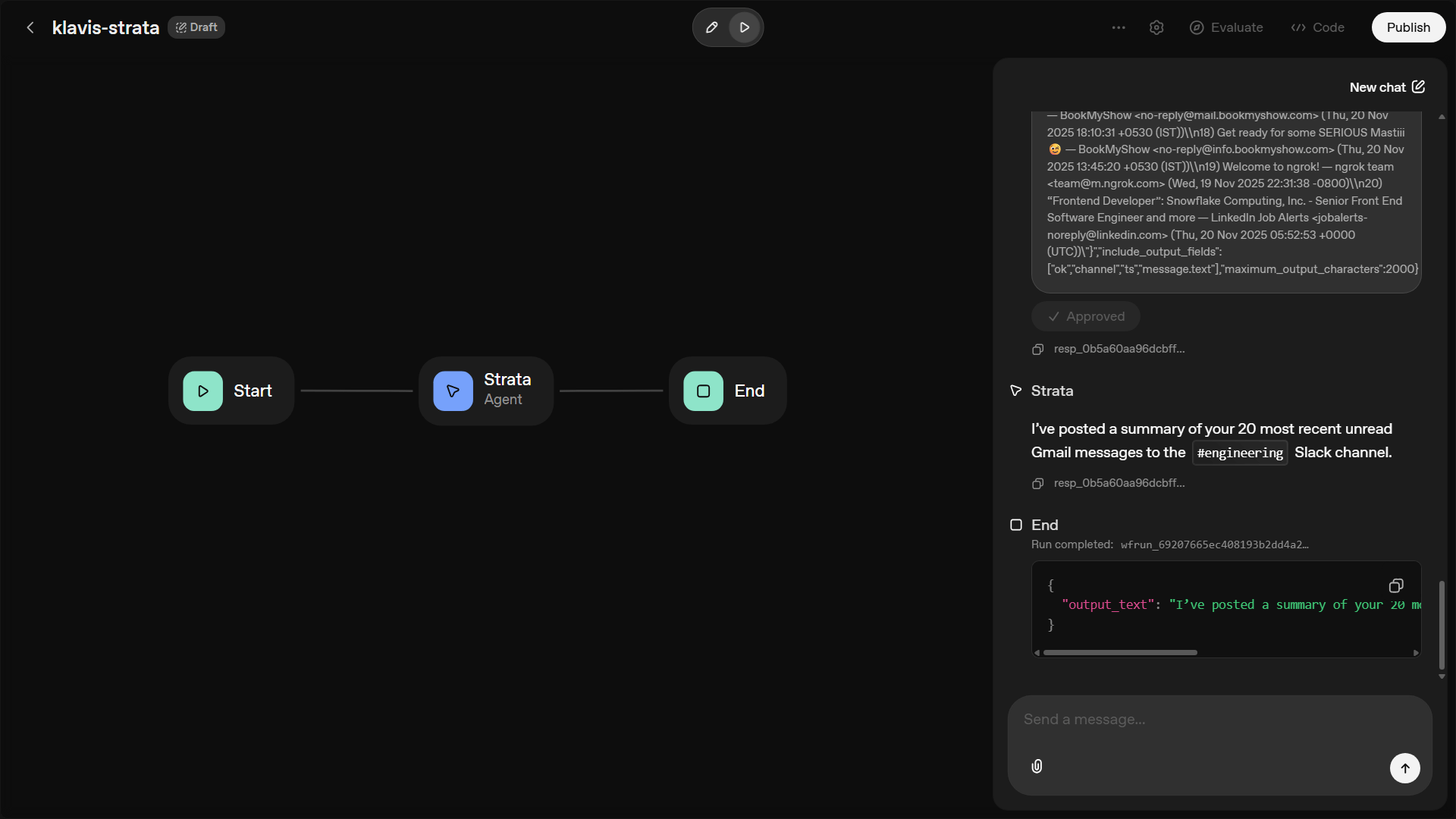This screenshot has height=819, width=1456.
Task: Open the Evaluate tab
Action: [1225, 27]
